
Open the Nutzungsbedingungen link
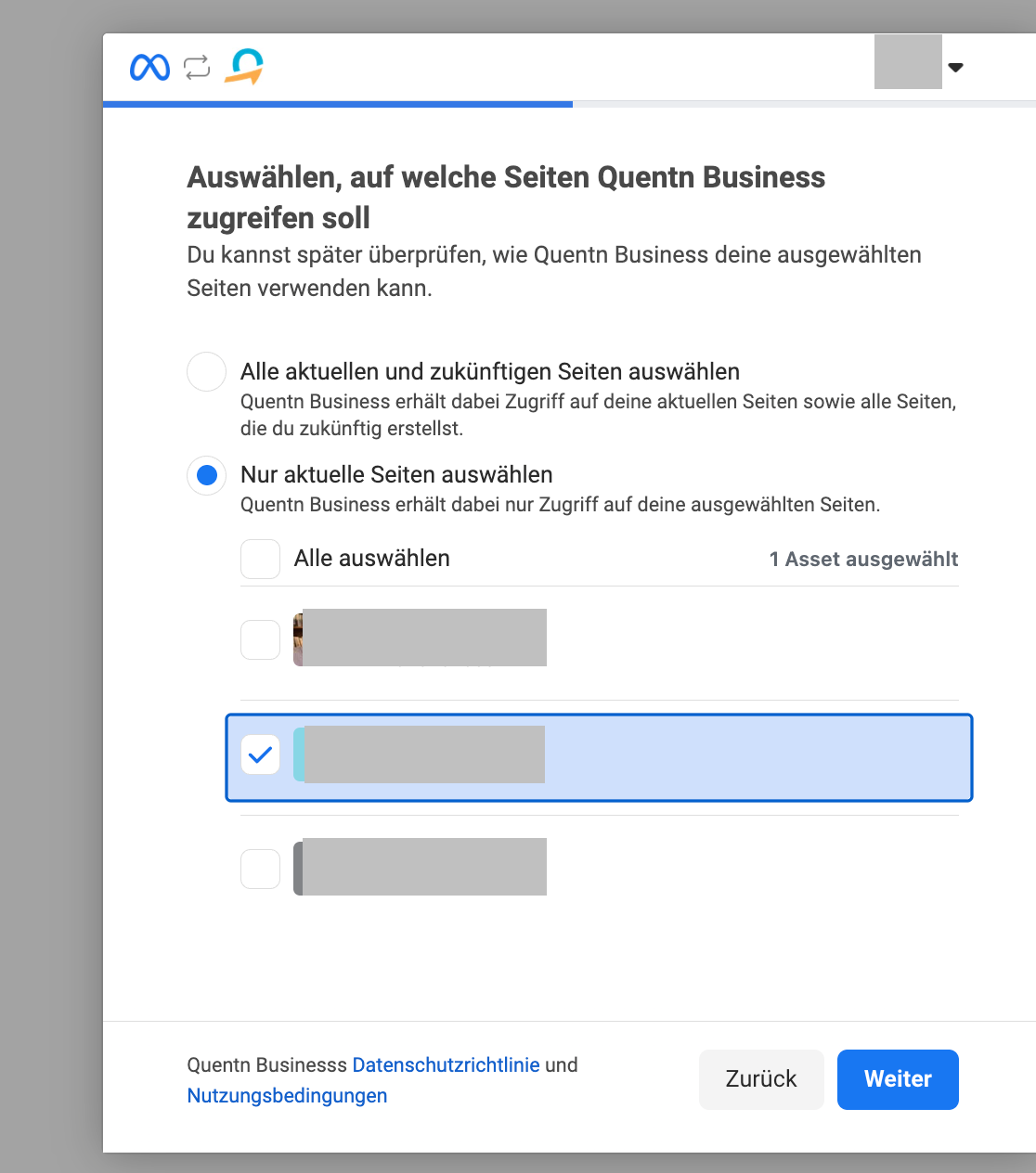pyautogui.click(x=287, y=1095)
